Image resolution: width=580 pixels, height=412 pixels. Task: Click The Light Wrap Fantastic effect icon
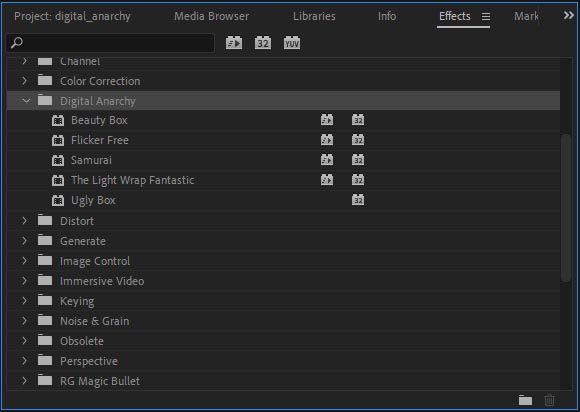[x=58, y=180]
